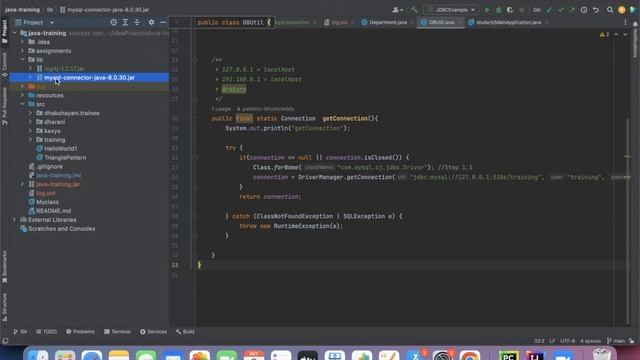Open the Build tool window
This screenshot has height=360, width=640.
(185, 332)
